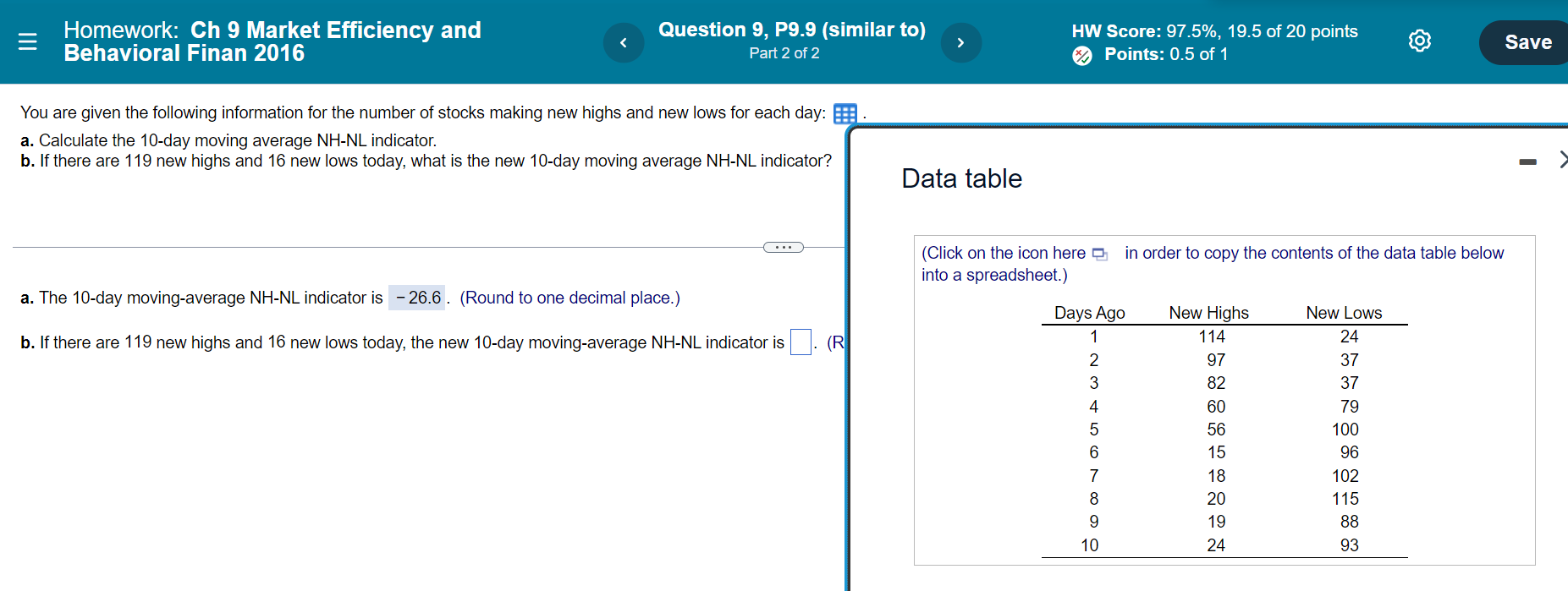The height and width of the screenshot is (591, 1568).
Task: Click the Save button
Action: (x=1527, y=42)
